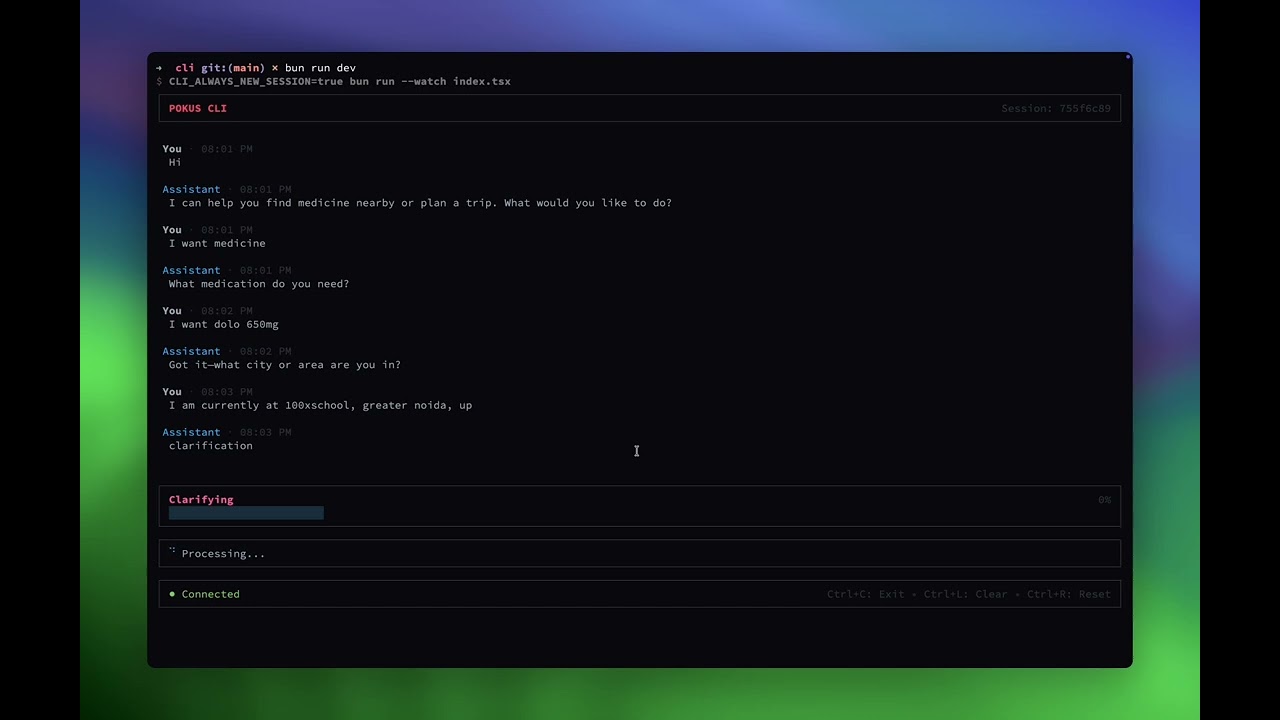Viewport: 1280px width, 720px height.
Task: Click the 'I want dolo 650mg' message
Action: (224, 324)
